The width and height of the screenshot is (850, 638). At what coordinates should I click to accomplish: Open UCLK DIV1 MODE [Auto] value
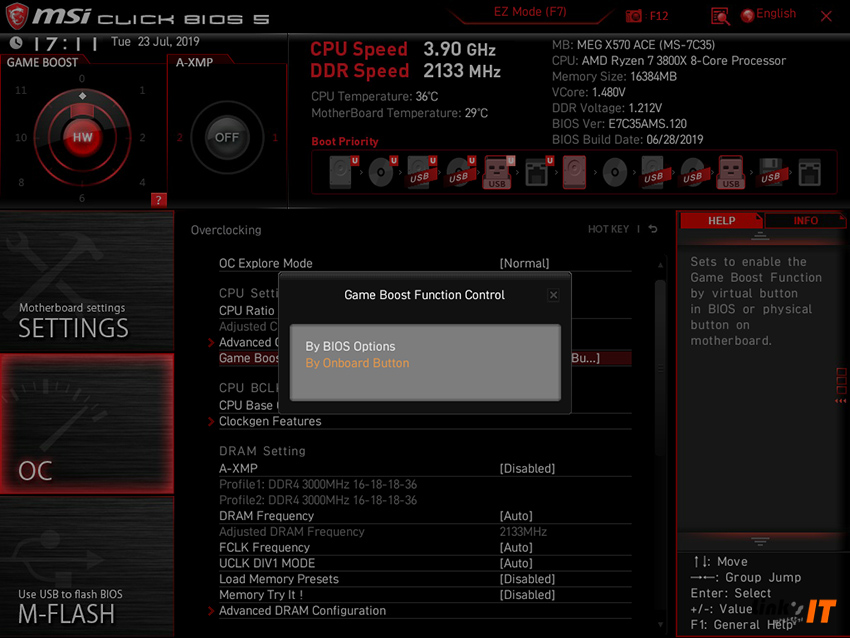[x=516, y=563]
